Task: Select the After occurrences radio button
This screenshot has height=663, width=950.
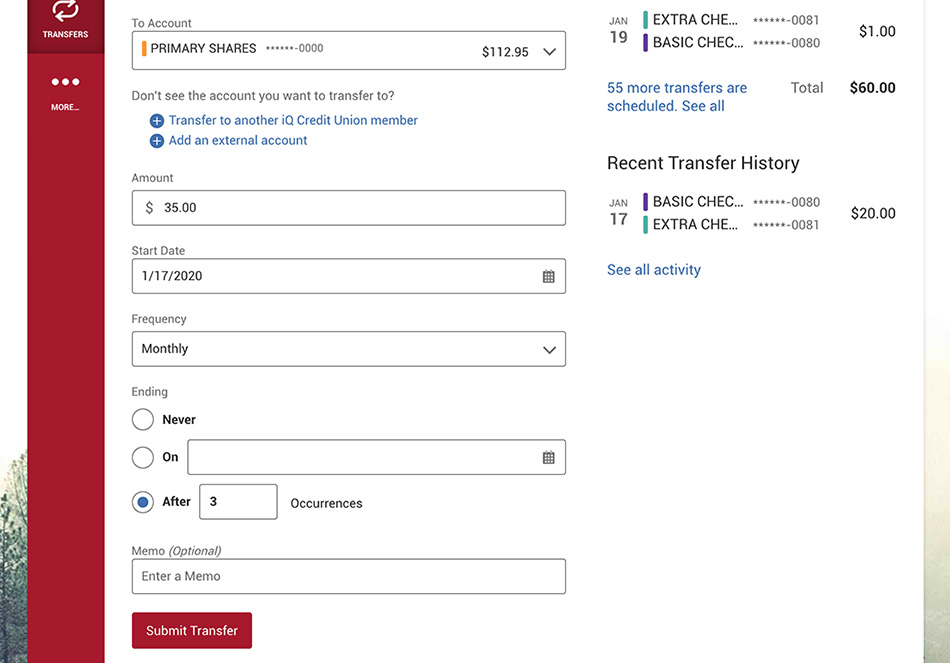Action: point(143,502)
